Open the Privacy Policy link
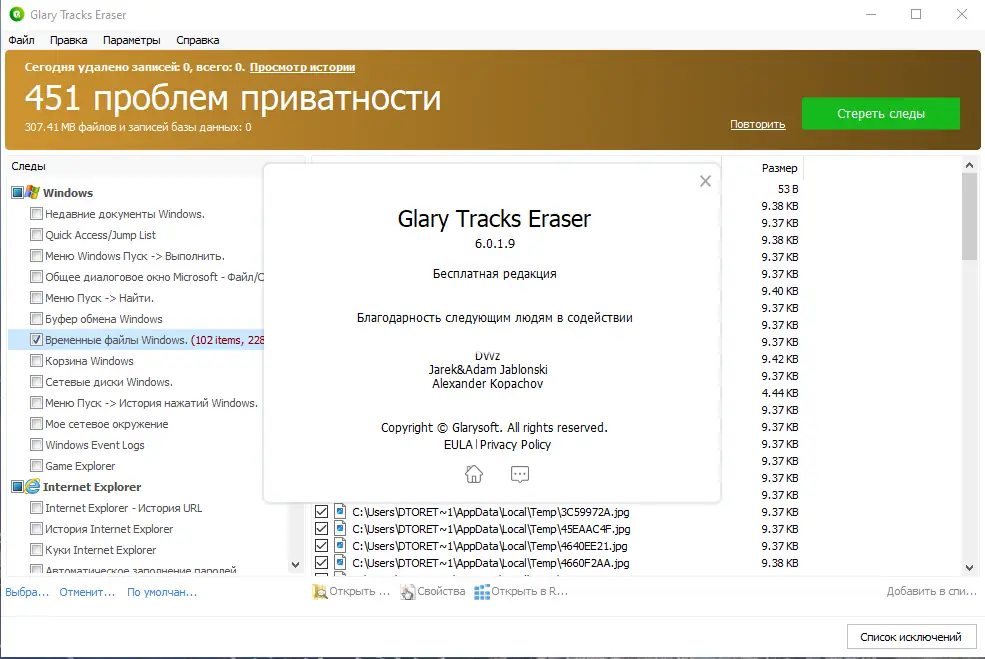 515,445
